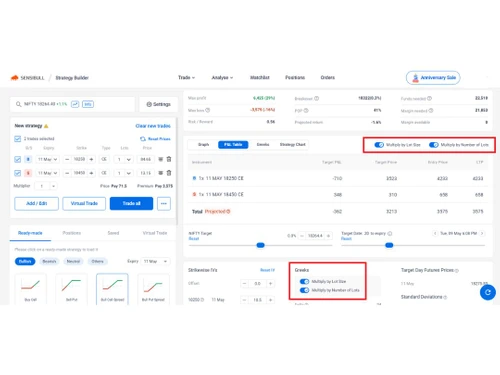This screenshot has width=500, height=375.
Task: Decrease the 18250 strike with the minus button
Action: tap(67, 159)
